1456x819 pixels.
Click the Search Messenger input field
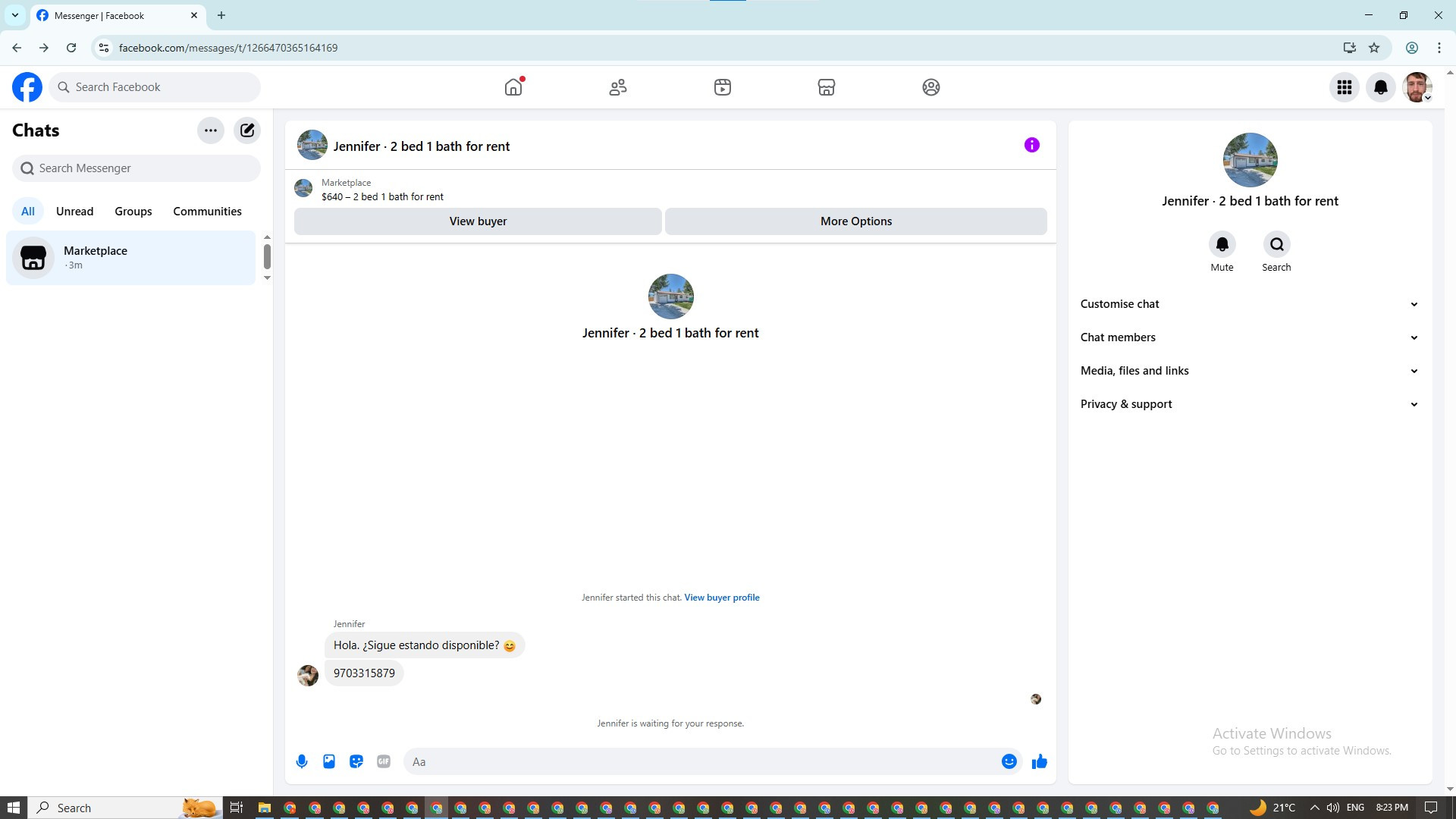tap(136, 168)
